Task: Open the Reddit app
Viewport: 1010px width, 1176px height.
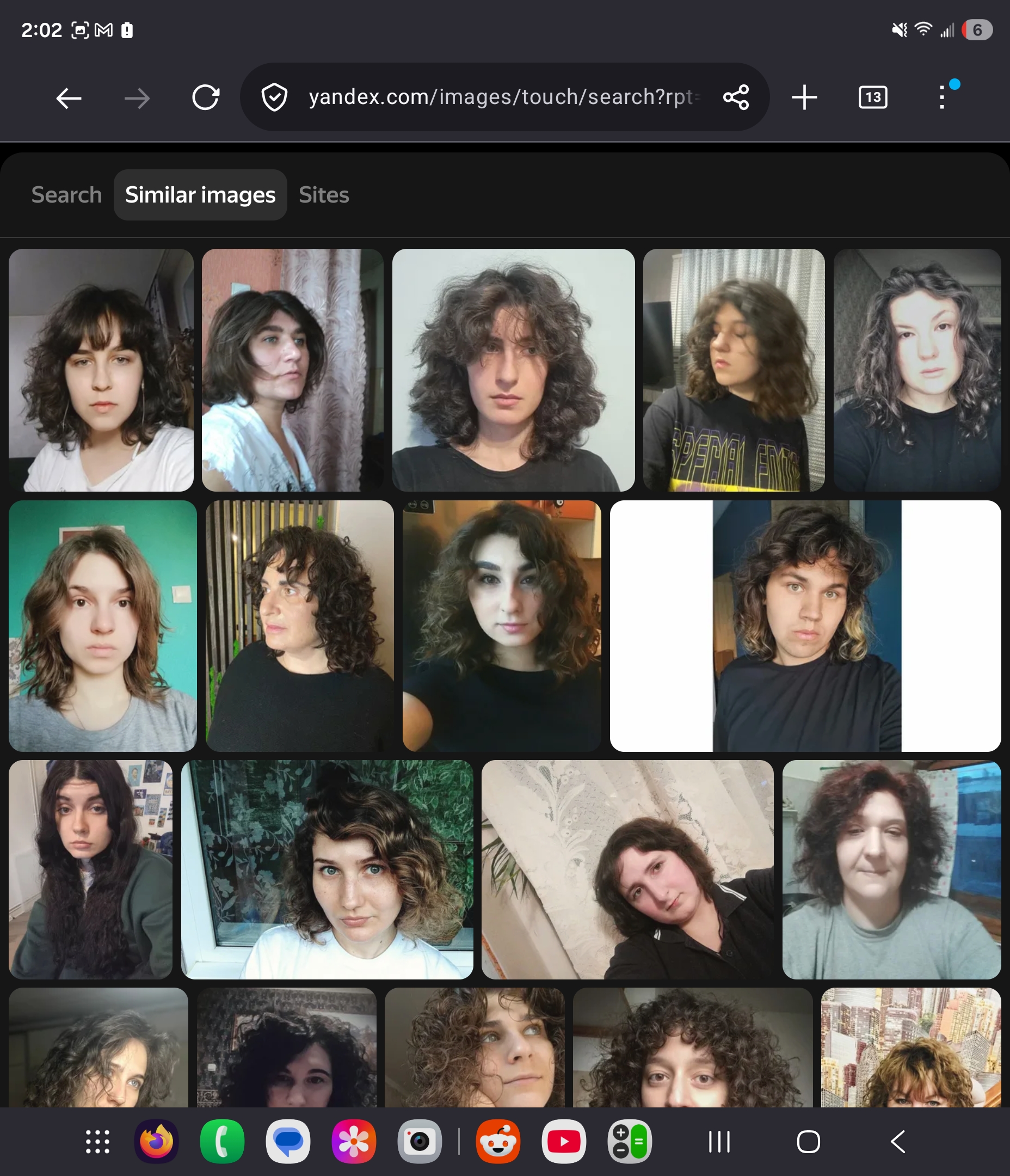Action: (498, 1141)
